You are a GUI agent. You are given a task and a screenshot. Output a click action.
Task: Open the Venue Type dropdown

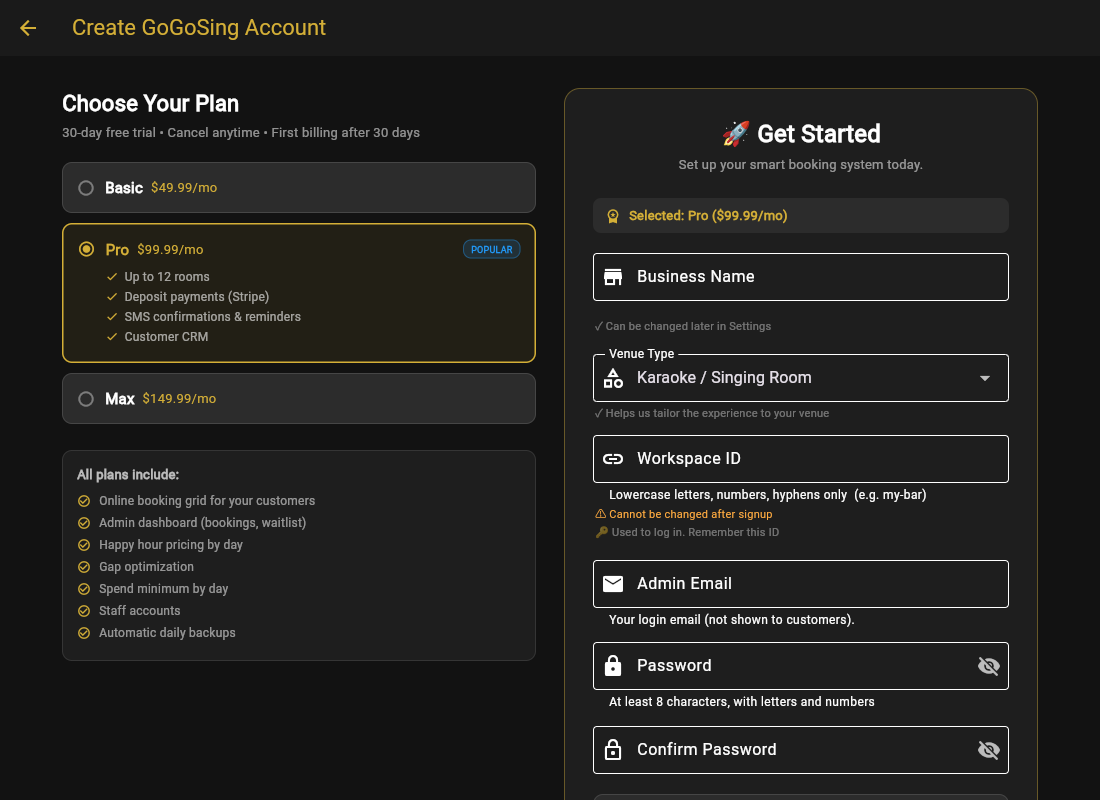(800, 378)
